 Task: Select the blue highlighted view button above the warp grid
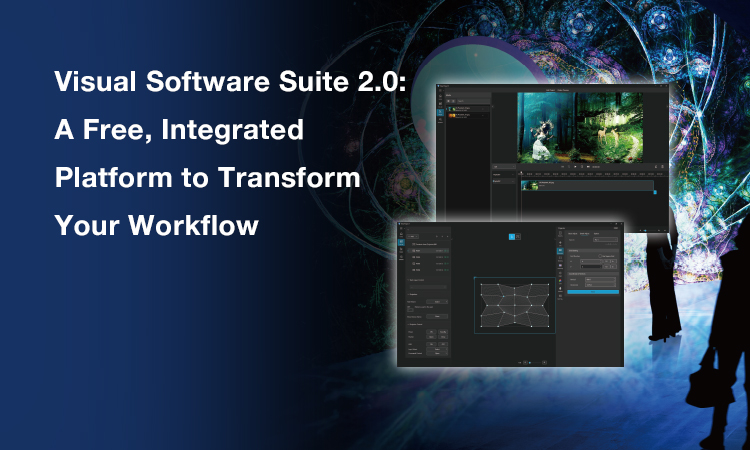pos(510,236)
